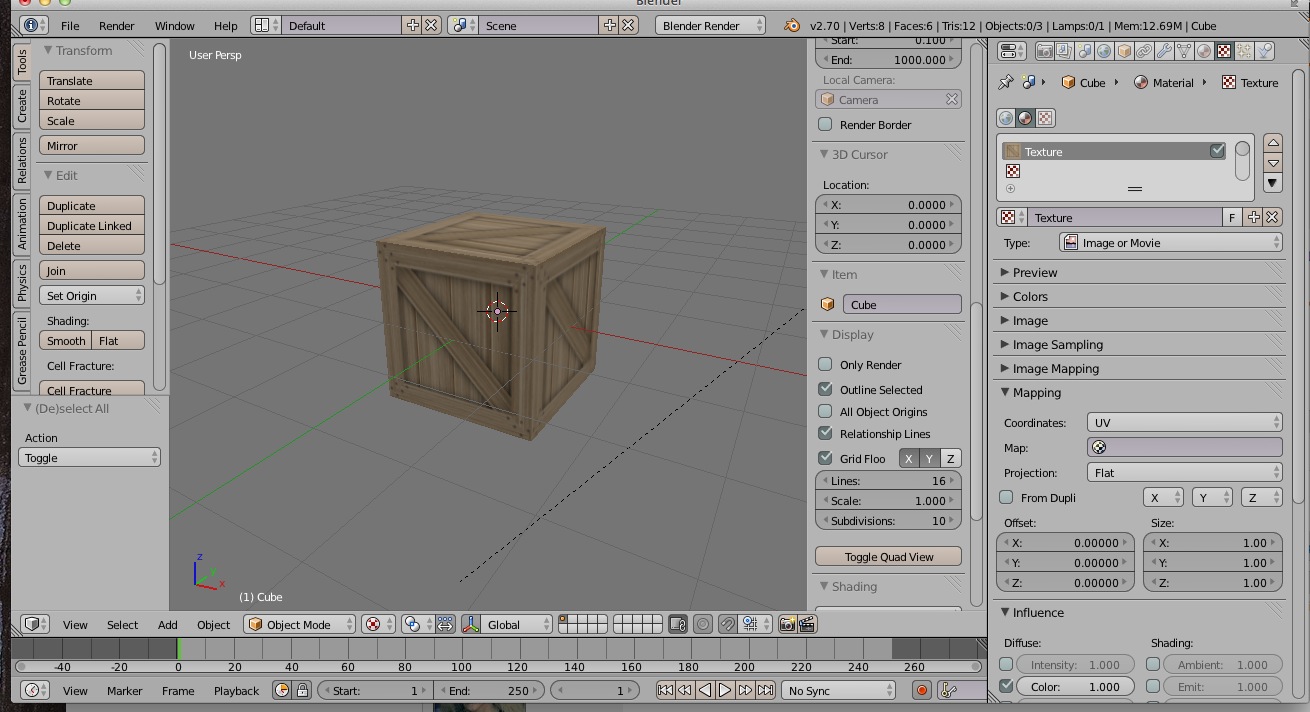Render OpenGL image (camera icon in 3D header)

(787, 624)
